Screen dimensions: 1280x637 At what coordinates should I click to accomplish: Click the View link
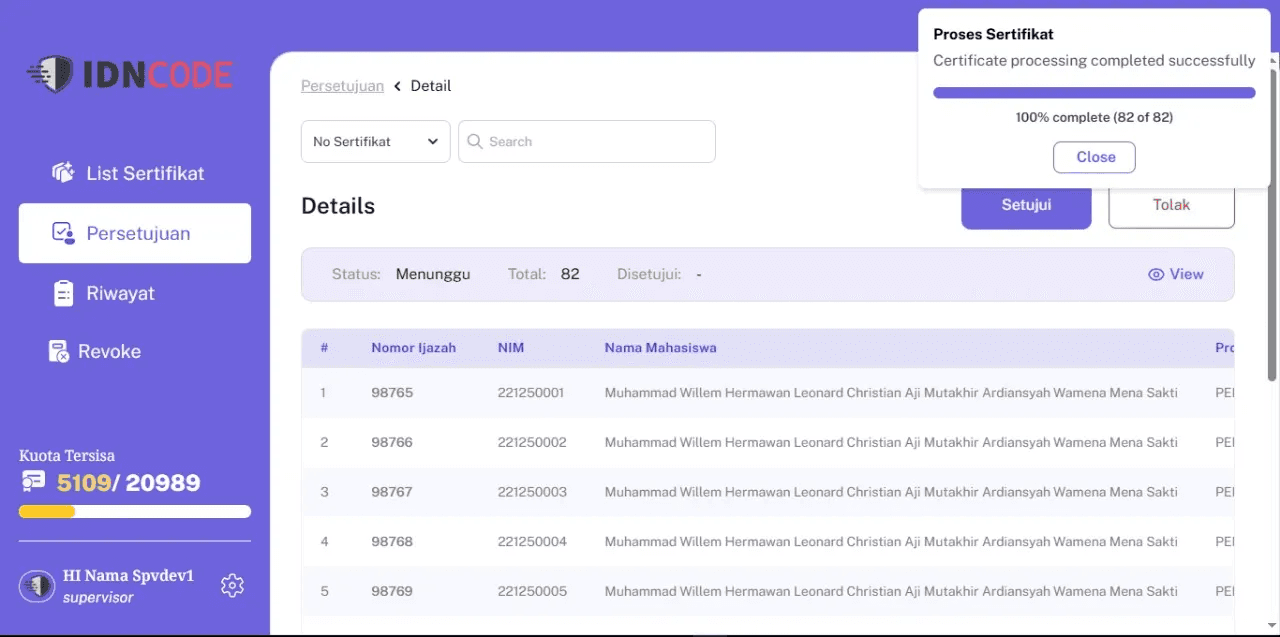[x=1187, y=274]
